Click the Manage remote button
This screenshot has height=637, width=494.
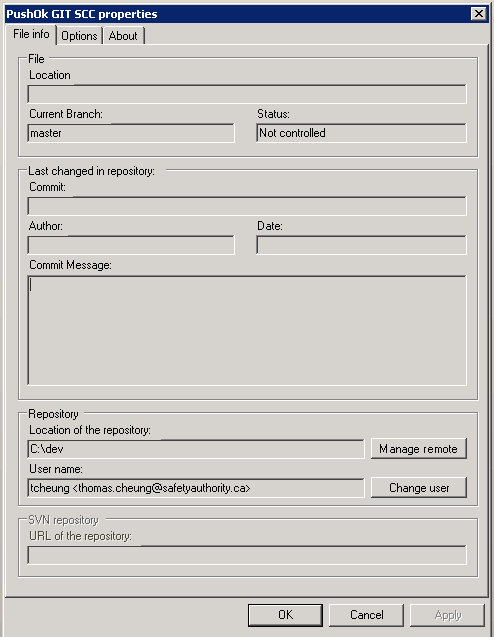(418, 448)
